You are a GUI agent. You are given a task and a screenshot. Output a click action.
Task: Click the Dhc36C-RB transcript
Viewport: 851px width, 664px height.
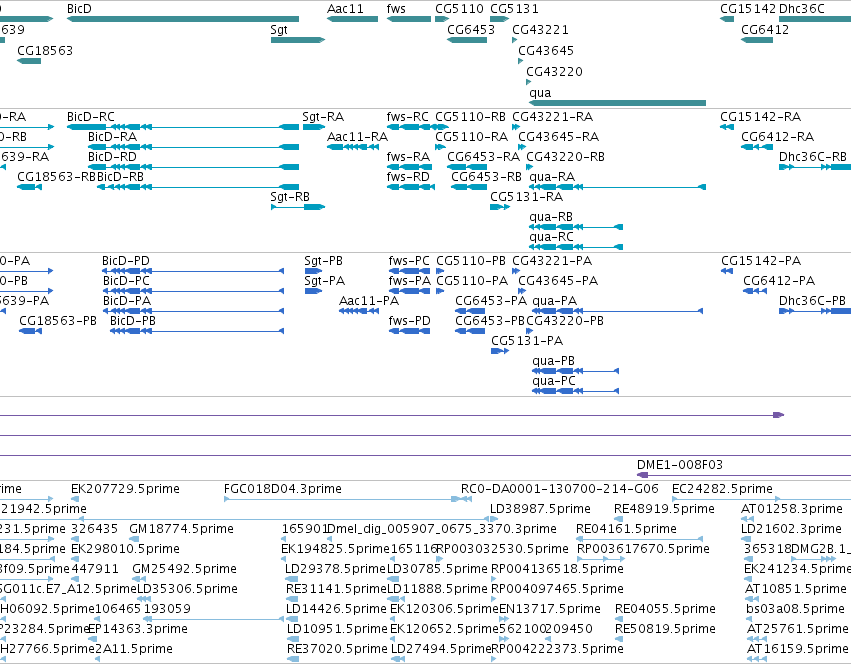pyautogui.click(x=815, y=167)
